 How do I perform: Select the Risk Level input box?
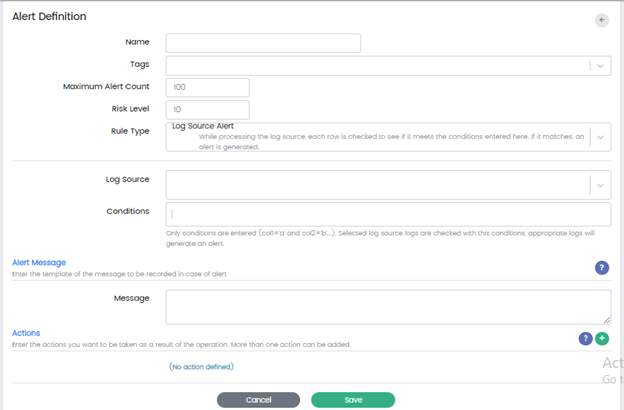coord(207,109)
